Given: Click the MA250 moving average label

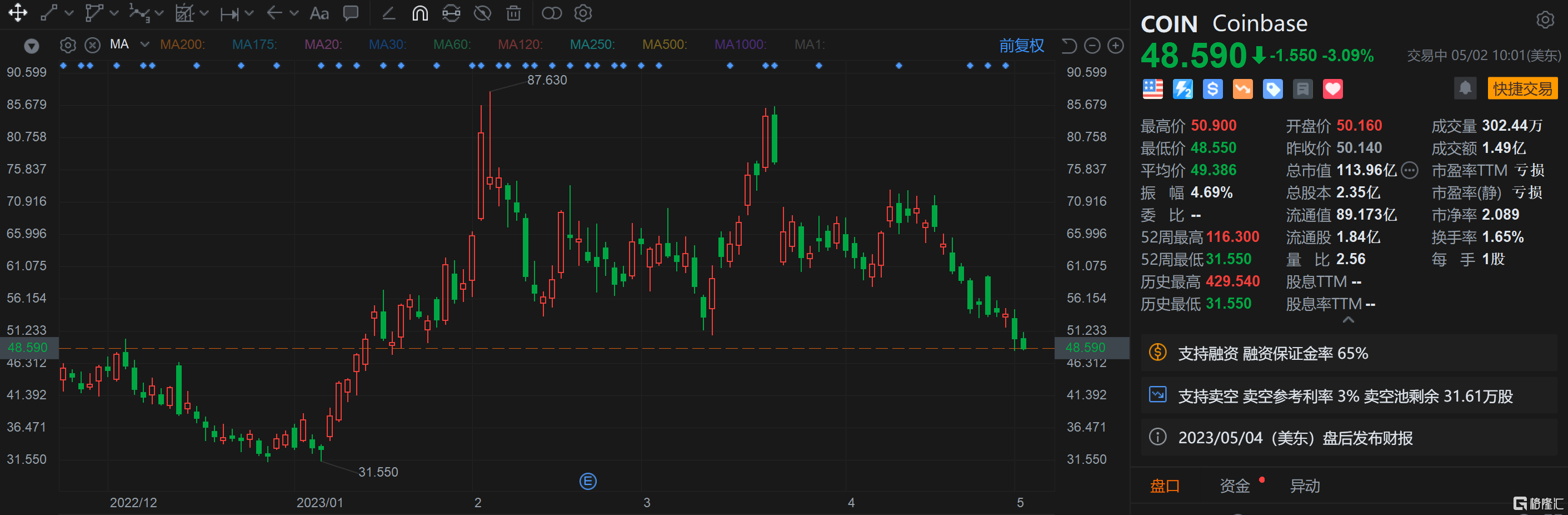Looking at the screenshot, I should (592, 44).
